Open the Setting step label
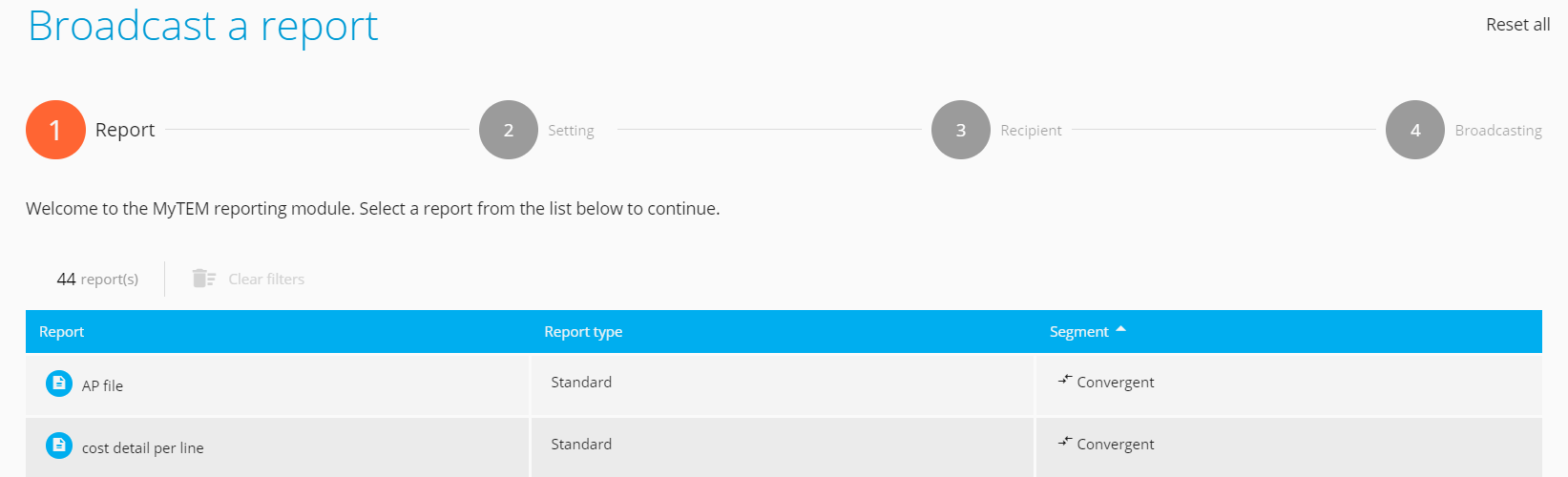This screenshot has height=477, width=1568. tap(571, 131)
